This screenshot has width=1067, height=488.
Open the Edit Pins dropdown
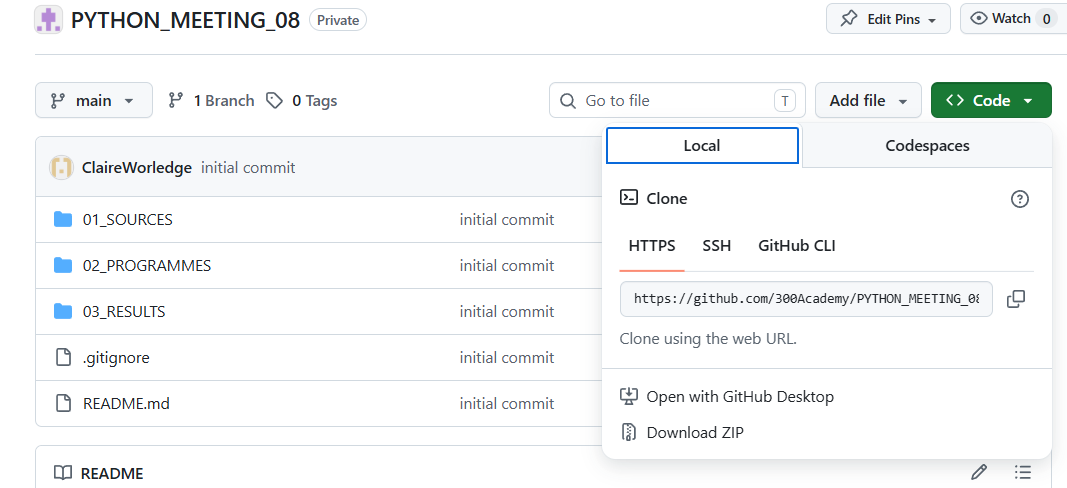pos(888,19)
